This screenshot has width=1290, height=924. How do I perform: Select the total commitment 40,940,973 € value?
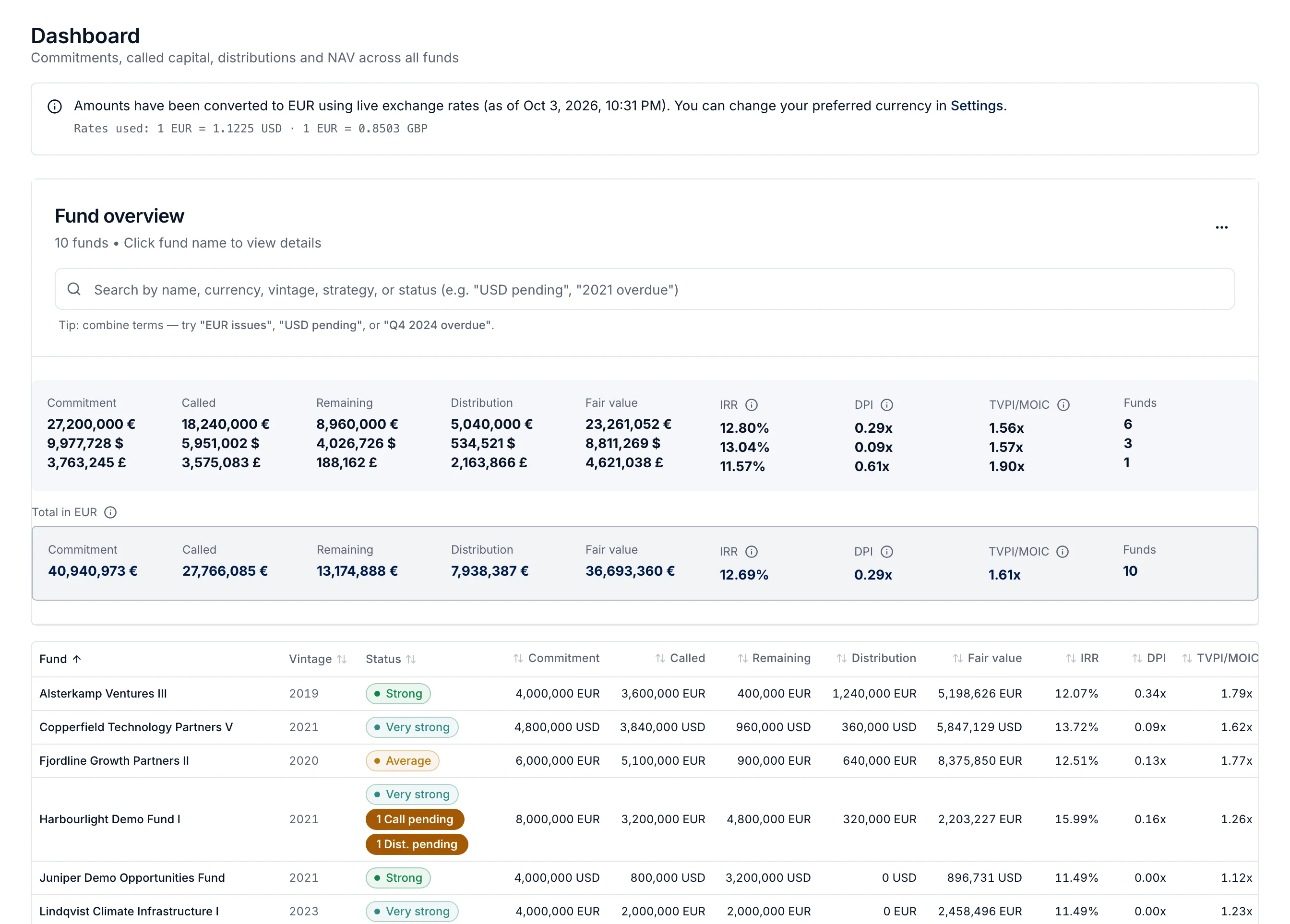(x=93, y=571)
